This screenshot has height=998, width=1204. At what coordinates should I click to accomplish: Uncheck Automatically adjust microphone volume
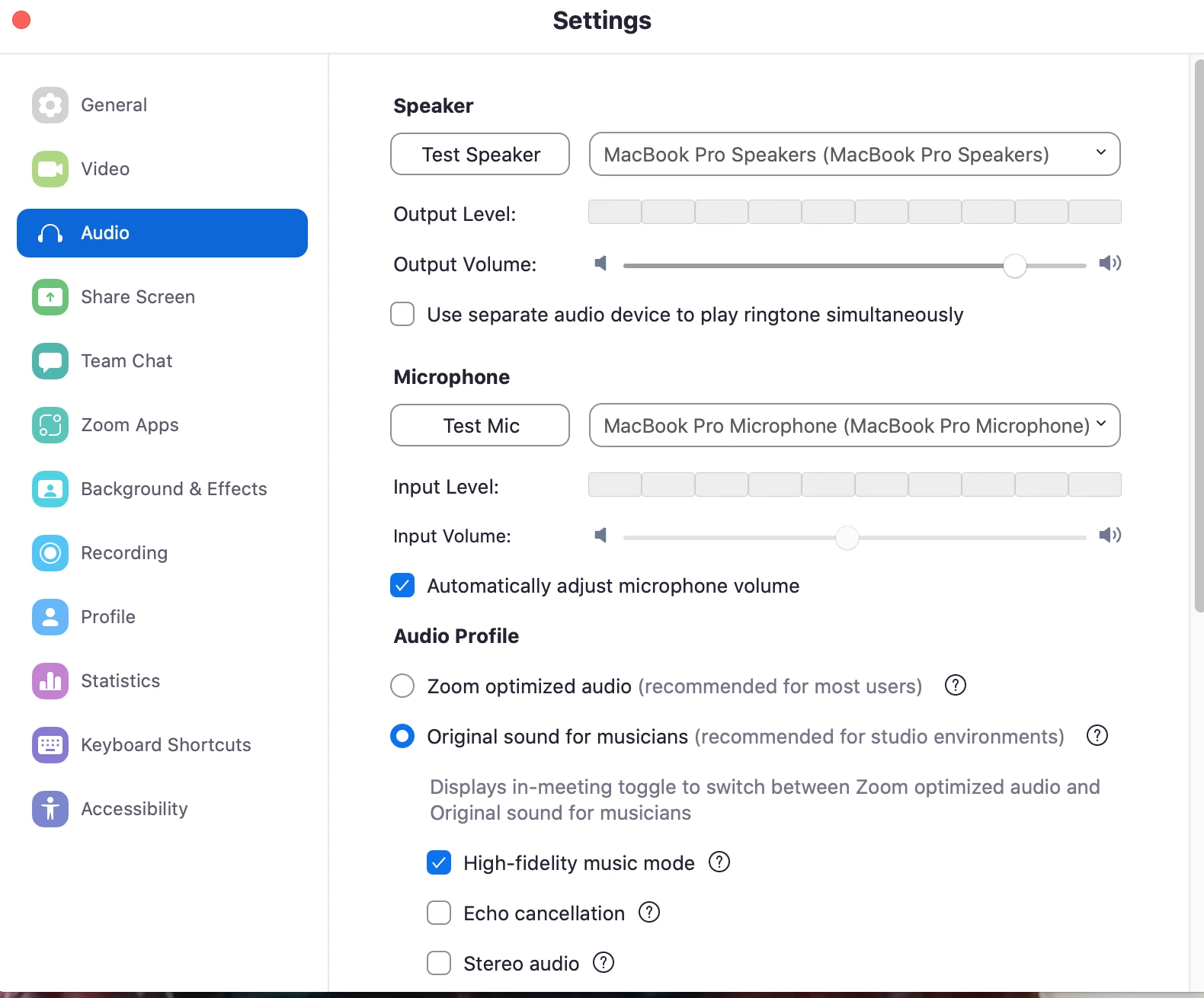pos(402,585)
